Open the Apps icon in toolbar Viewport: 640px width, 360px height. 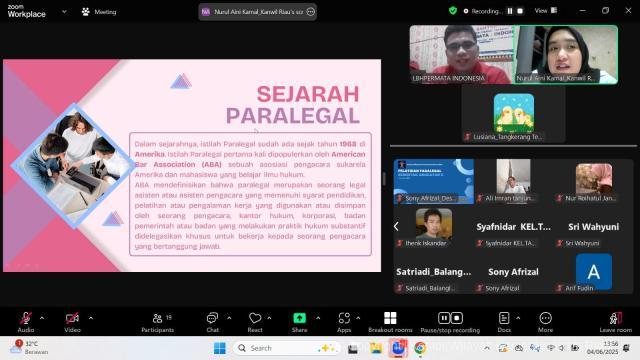pos(344,318)
